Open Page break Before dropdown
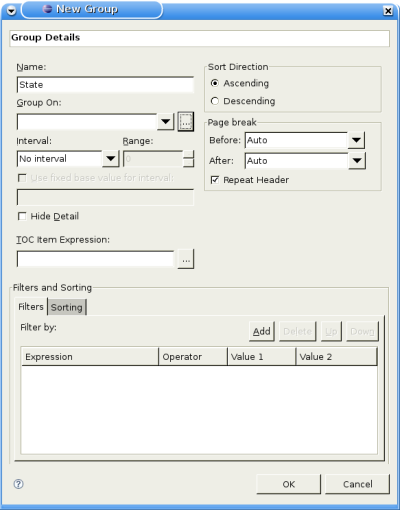The width and height of the screenshot is (400, 510). [x=356, y=140]
